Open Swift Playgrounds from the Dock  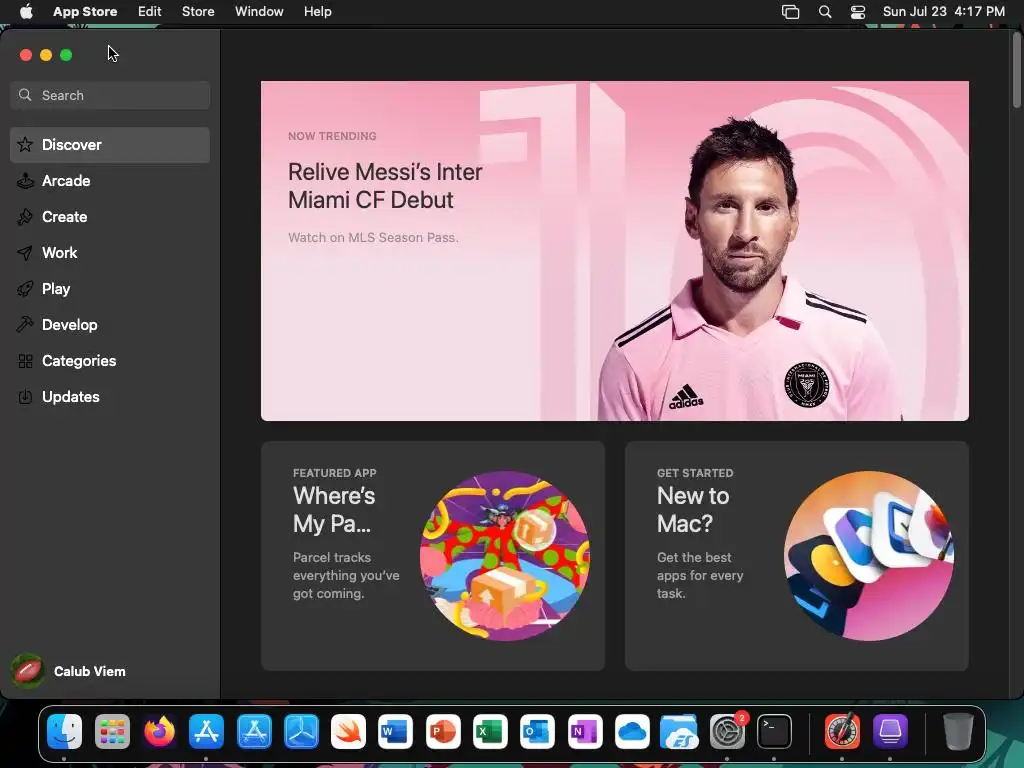click(x=348, y=731)
